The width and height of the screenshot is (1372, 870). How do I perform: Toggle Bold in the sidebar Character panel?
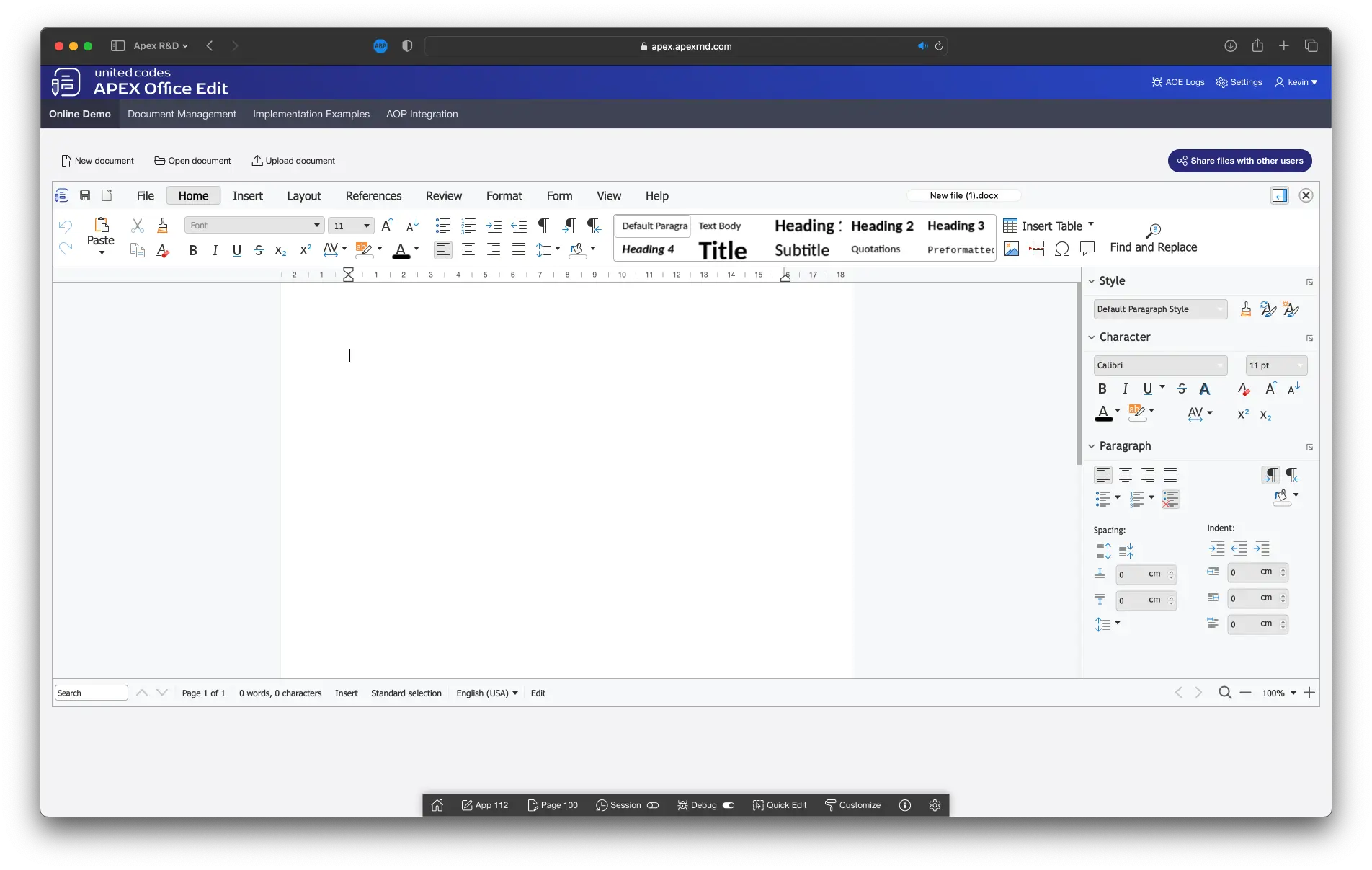point(1102,389)
